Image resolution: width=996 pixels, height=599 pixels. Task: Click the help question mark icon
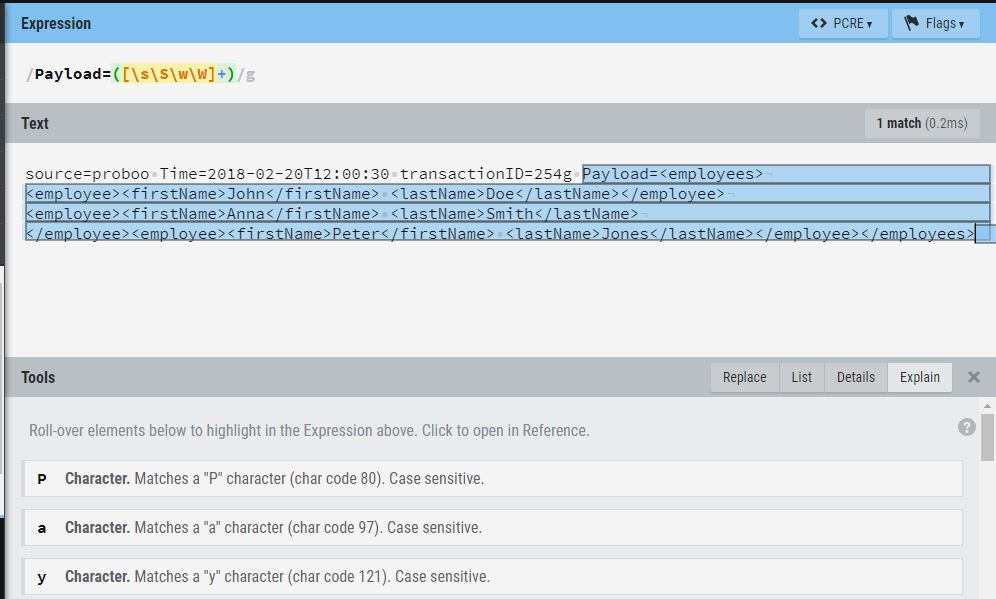(x=966, y=427)
